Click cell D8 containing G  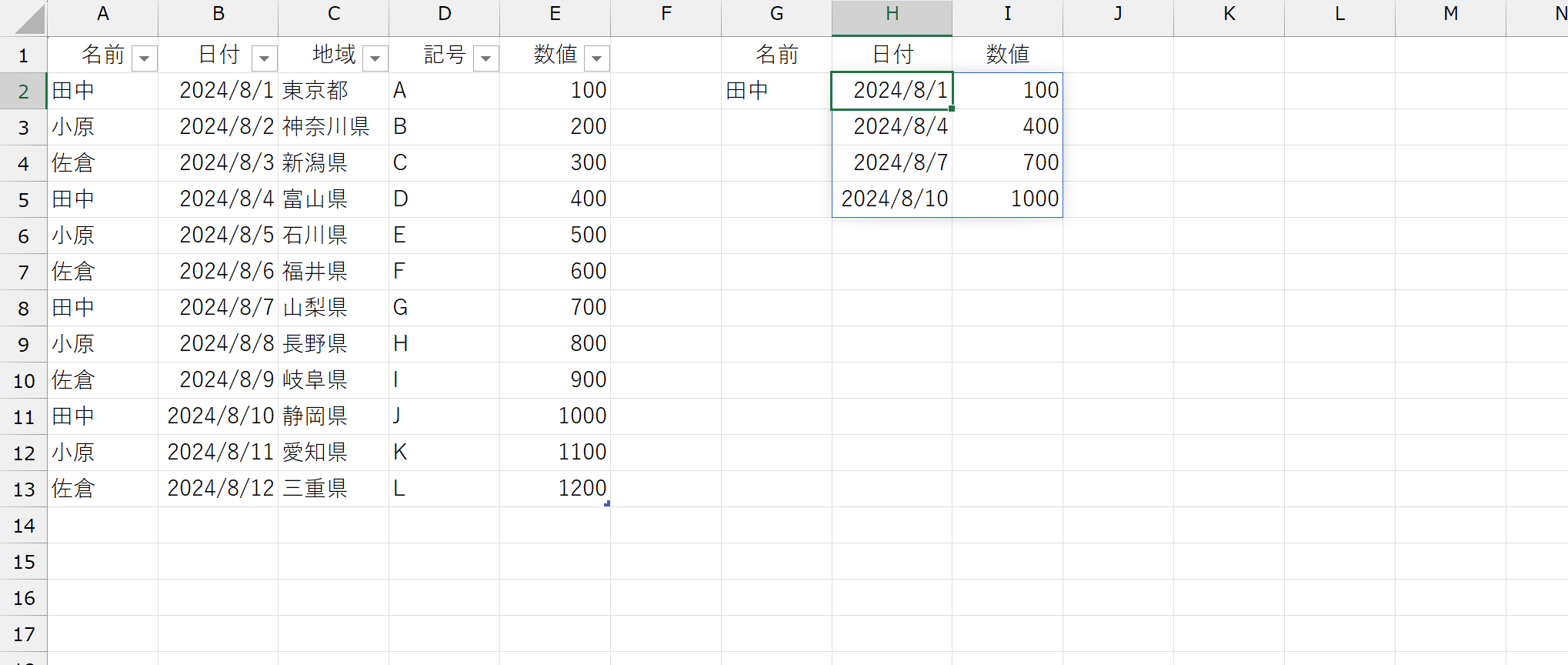click(x=444, y=308)
